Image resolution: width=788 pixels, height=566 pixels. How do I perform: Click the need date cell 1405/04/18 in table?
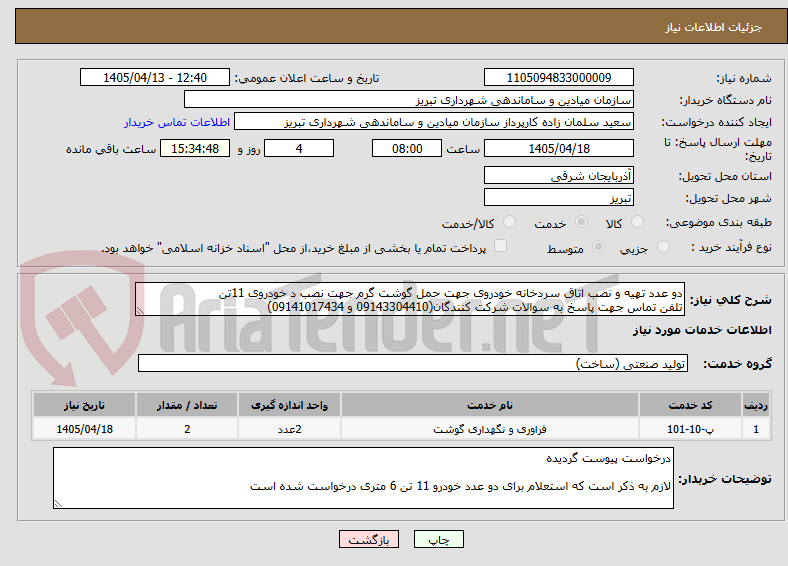(x=84, y=429)
